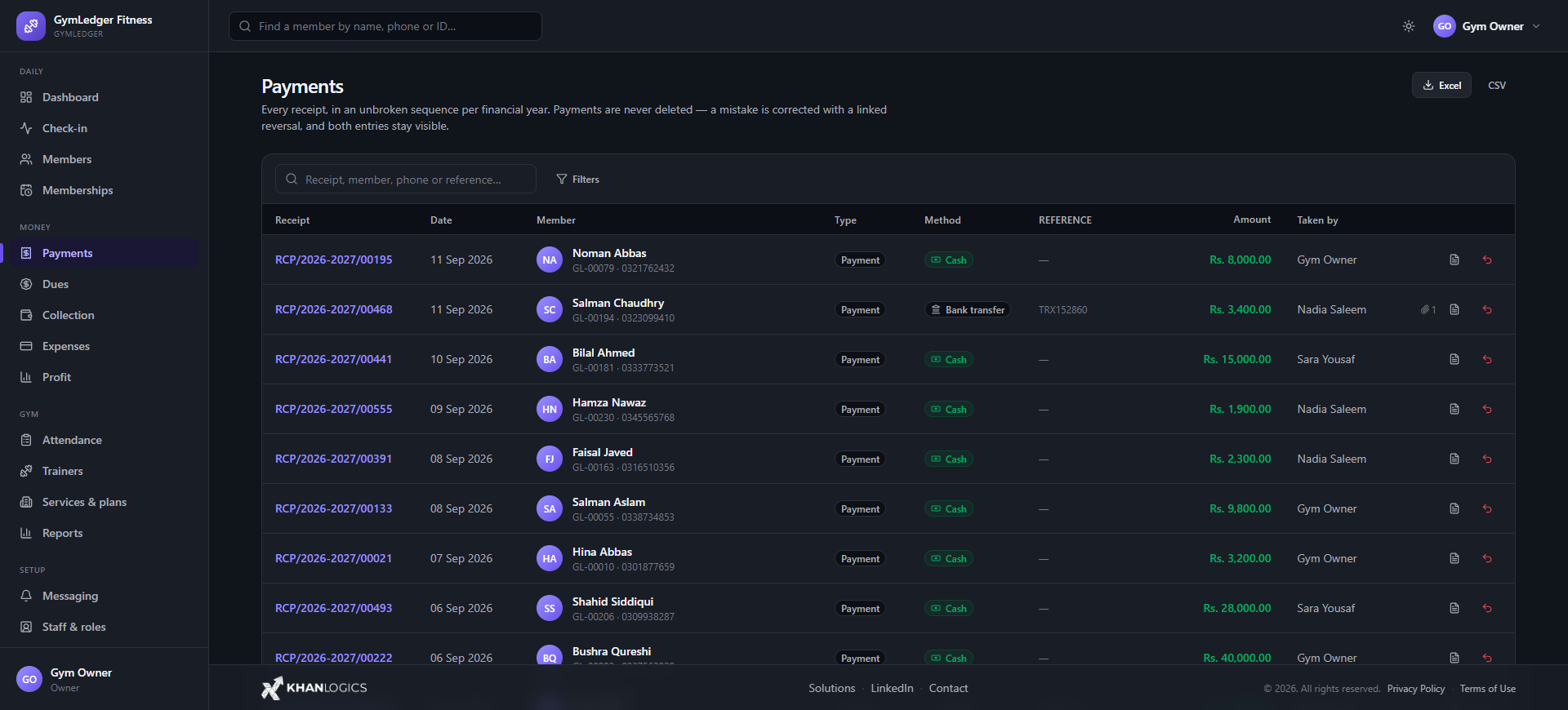View receipt document for Salman Aslam
This screenshot has height=710, width=1568.
click(x=1454, y=508)
